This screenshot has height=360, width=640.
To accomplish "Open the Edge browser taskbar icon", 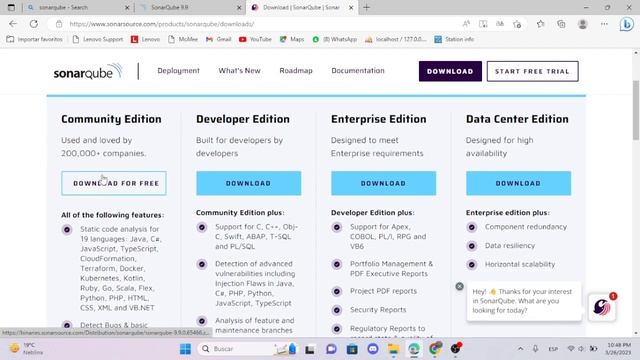I will click(414, 349).
